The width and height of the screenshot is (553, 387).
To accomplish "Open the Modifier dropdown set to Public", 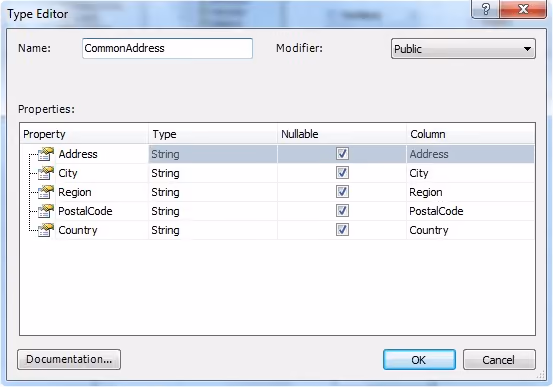I will tap(463, 49).
